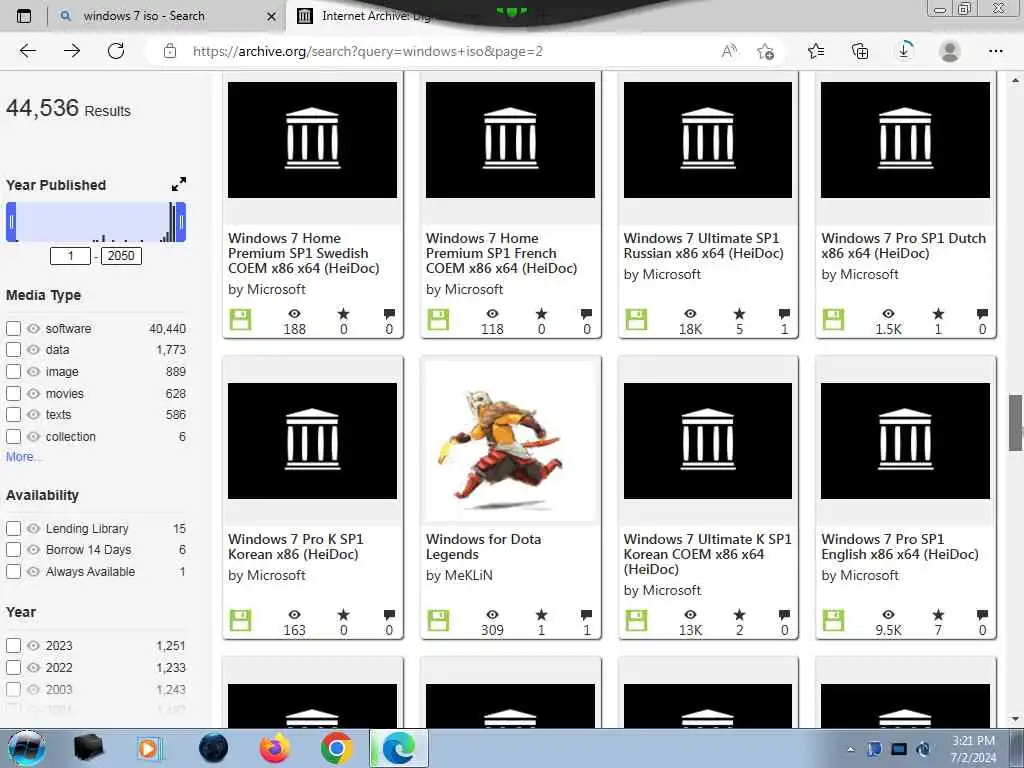
Task: Show hidden system tray icons
Action: point(850,749)
